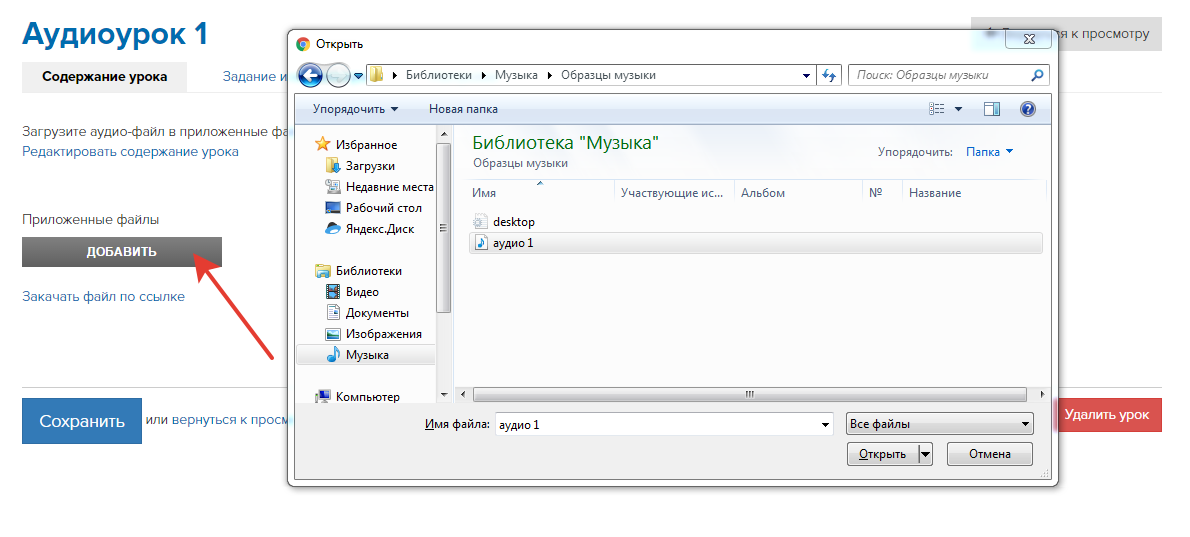
Task: Click Новая папка in toolbar
Action: click(463, 109)
